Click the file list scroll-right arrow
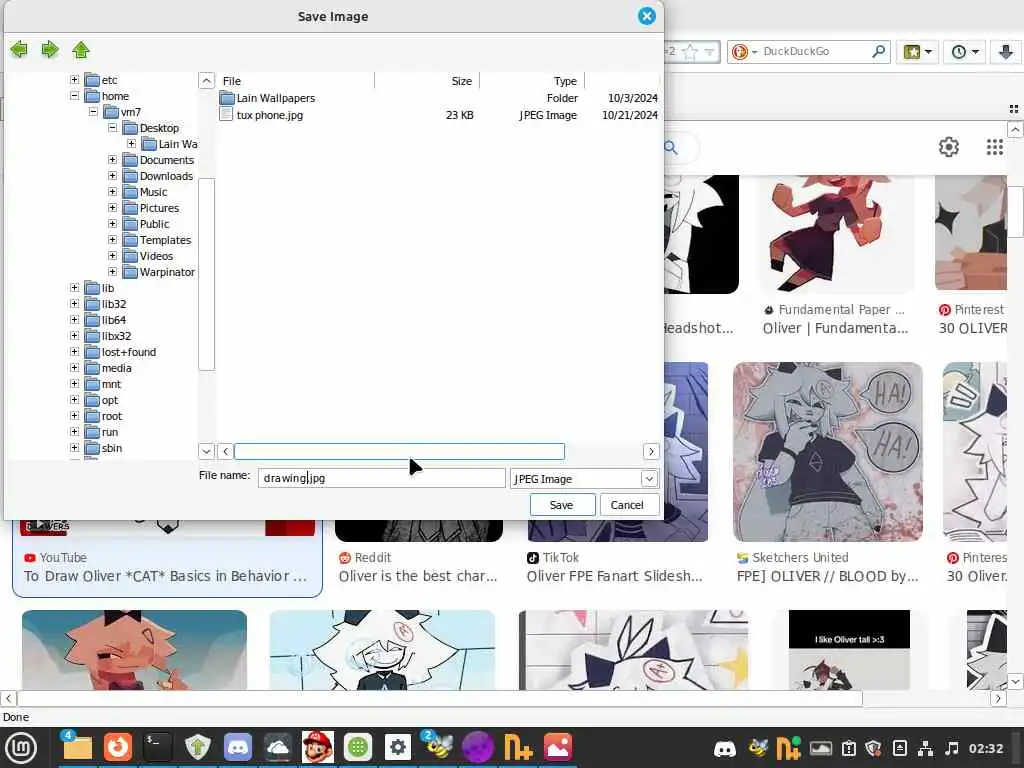The height and width of the screenshot is (768, 1024). coord(651,451)
